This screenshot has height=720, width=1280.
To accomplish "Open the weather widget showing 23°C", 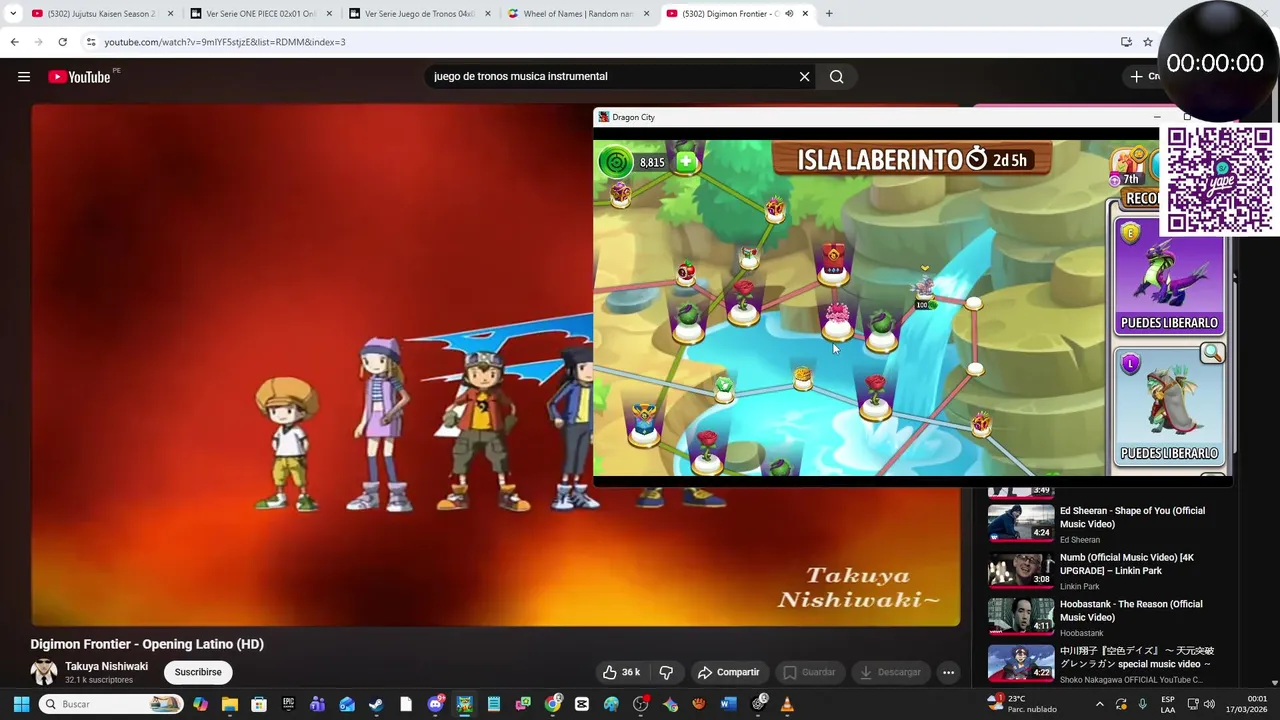I will click(1021, 704).
